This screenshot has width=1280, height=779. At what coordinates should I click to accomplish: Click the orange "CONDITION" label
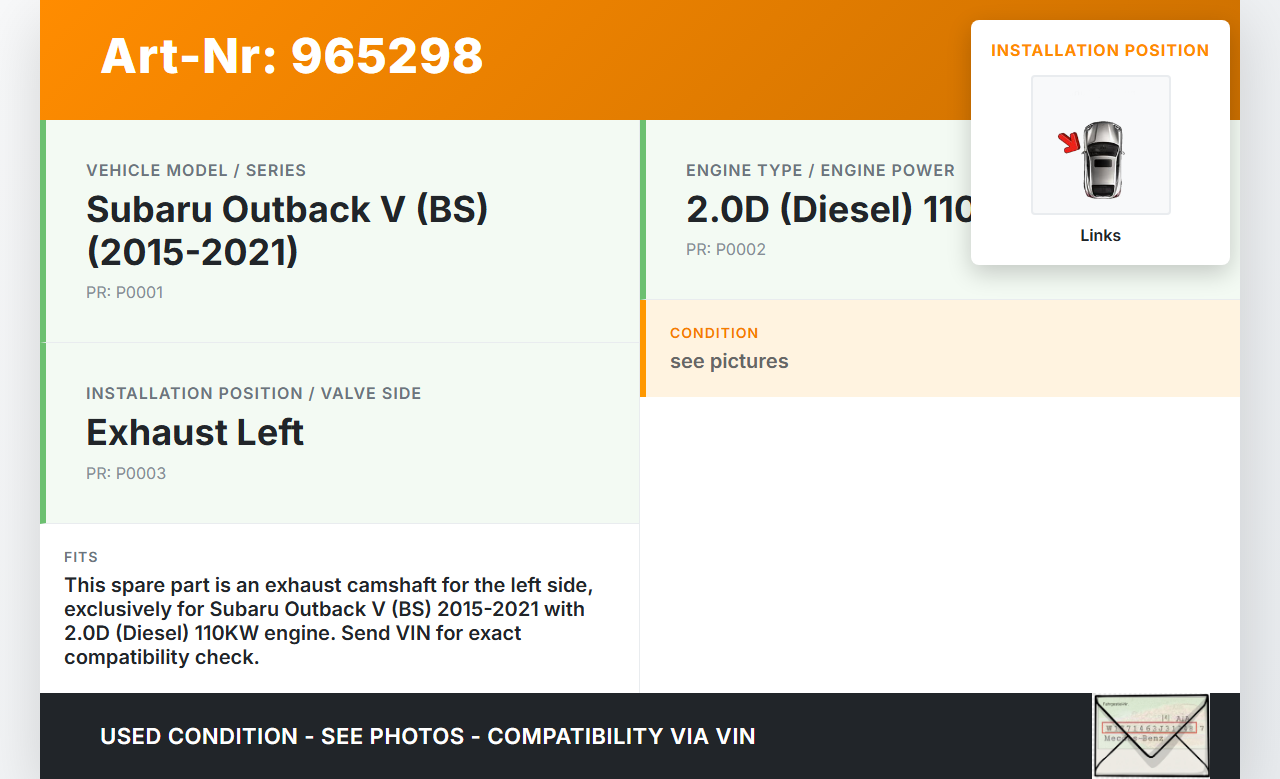pos(714,333)
